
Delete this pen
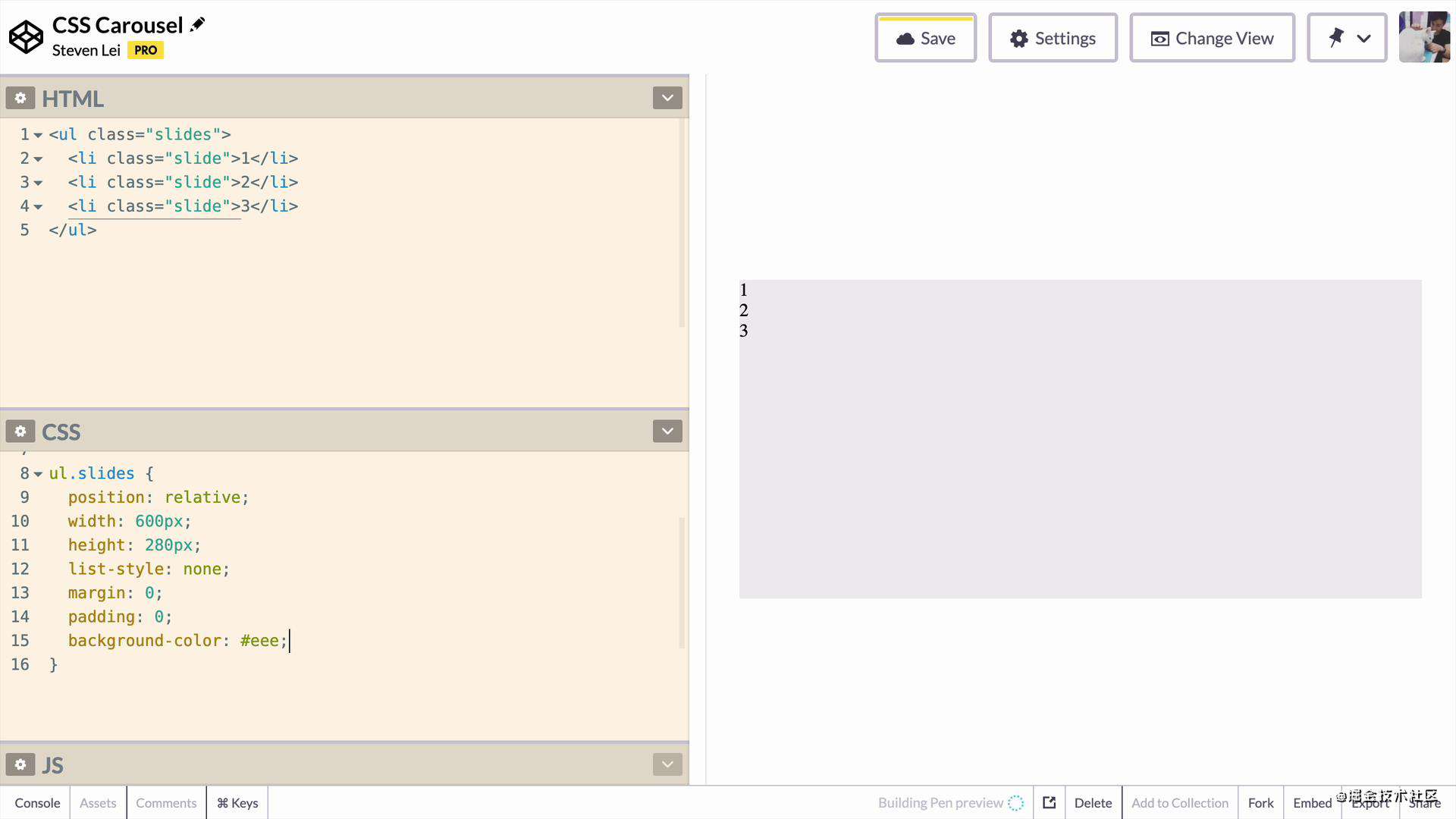[1094, 802]
